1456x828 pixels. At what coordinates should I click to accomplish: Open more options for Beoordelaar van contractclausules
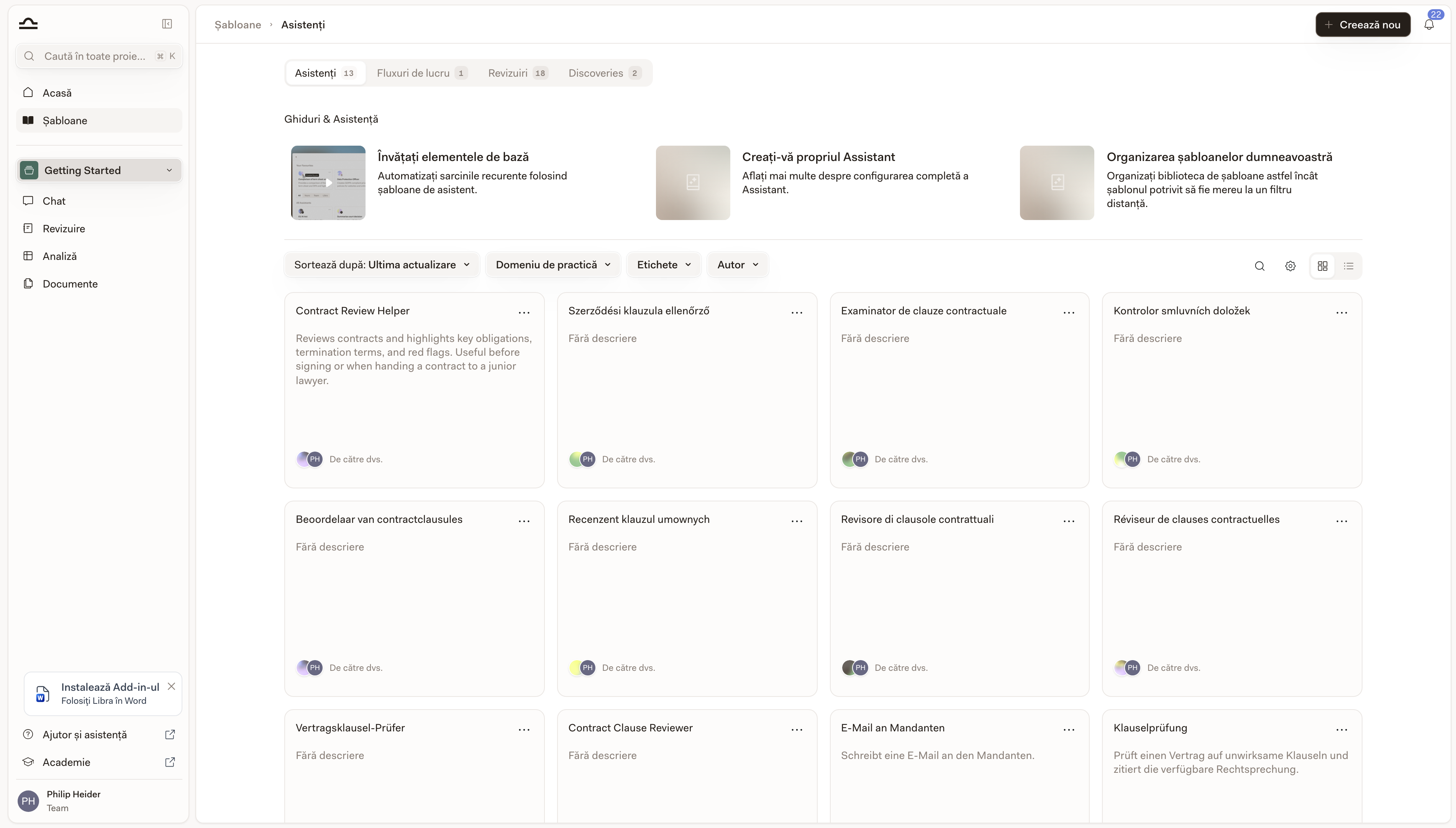point(524,521)
